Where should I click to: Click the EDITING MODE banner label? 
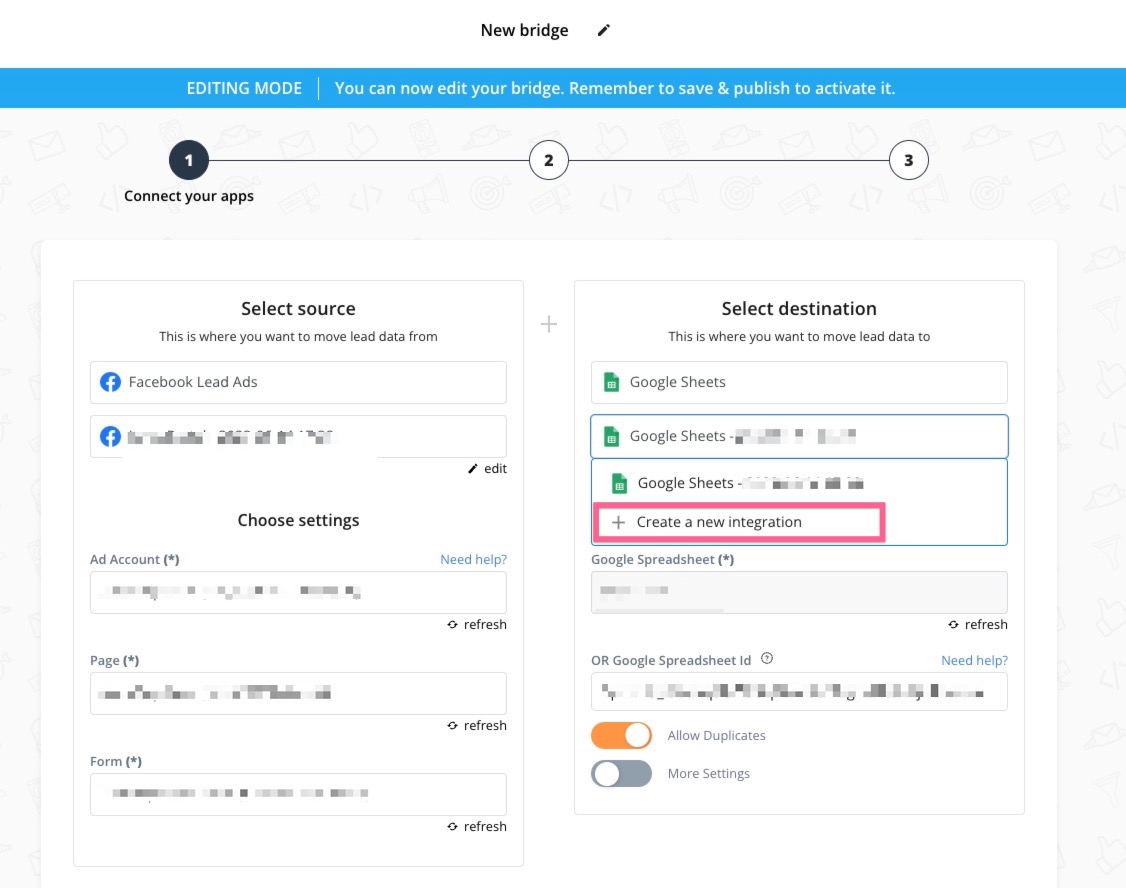[244, 88]
